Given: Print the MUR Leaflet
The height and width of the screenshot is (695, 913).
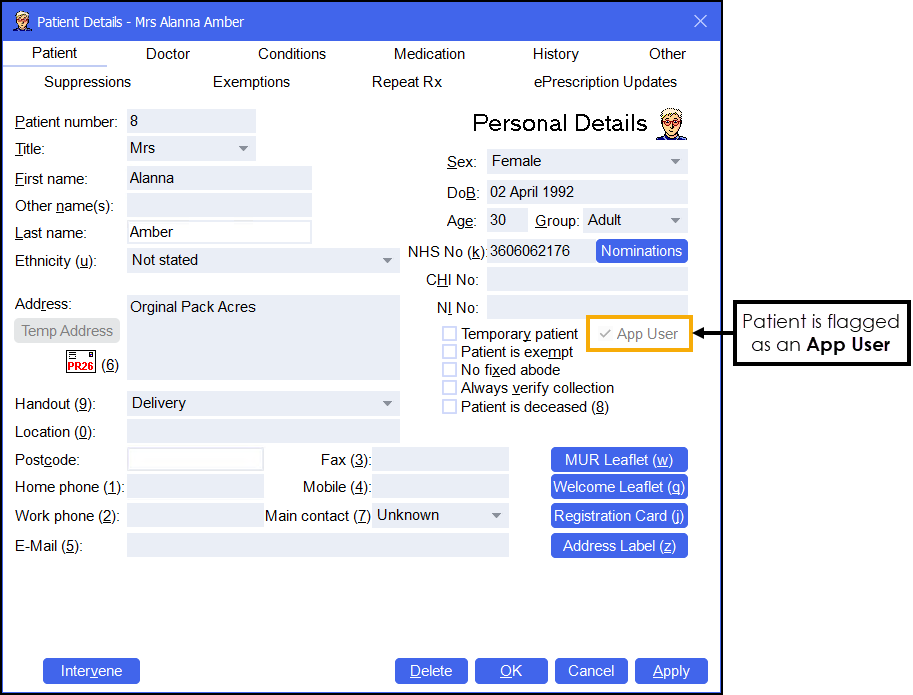Looking at the screenshot, I should [619, 460].
